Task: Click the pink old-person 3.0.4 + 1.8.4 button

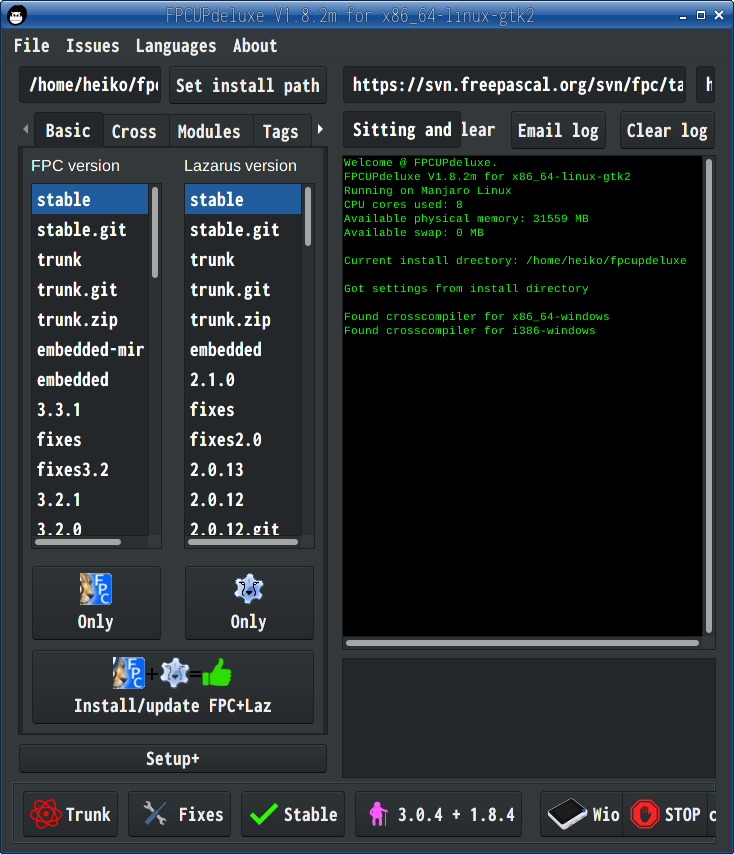Action: click(x=438, y=814)
